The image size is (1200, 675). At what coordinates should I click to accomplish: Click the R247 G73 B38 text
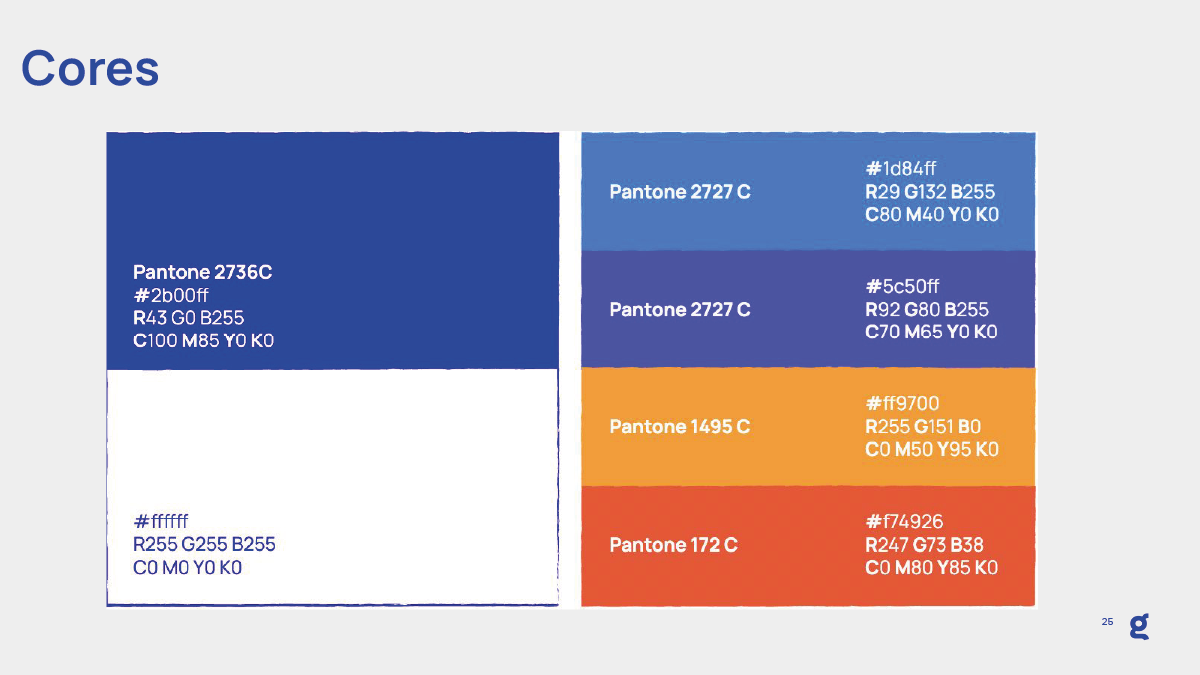(924, 545)
